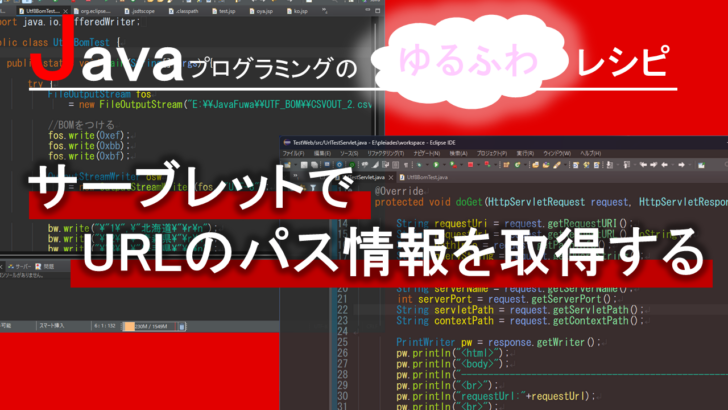Open the dropdown arrow beside the green Run icon
Screen dimensions: 728x410
(x=444, y=164)
